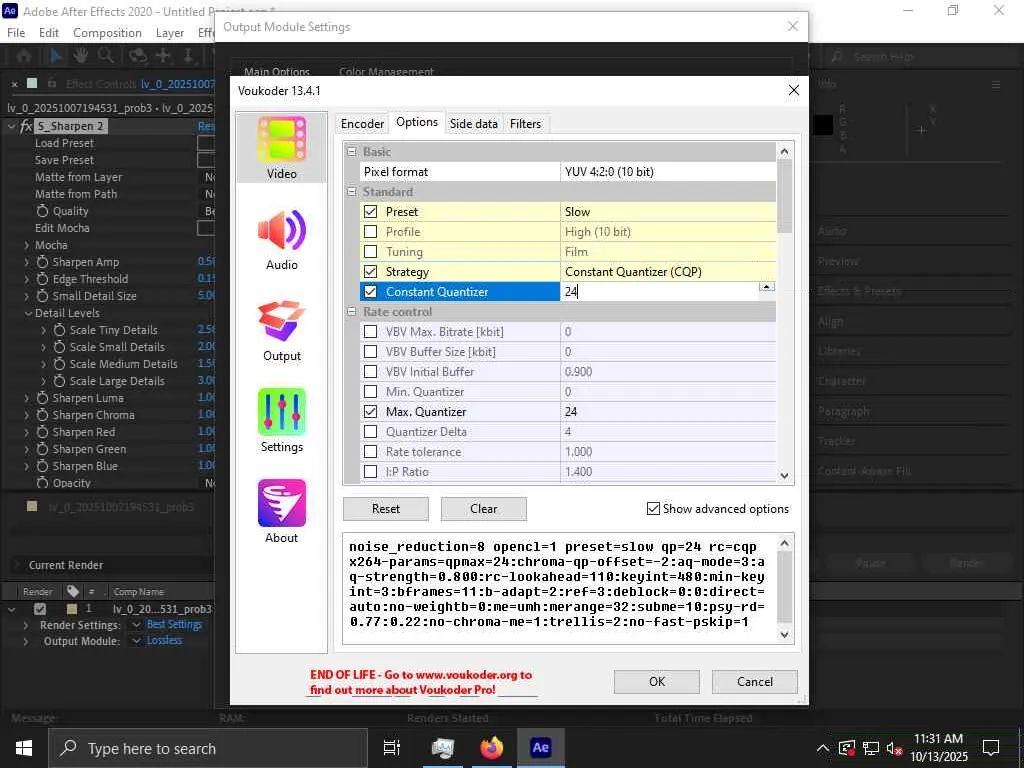Open the Output Module Lossless dropdown

[x=136, y=641]
